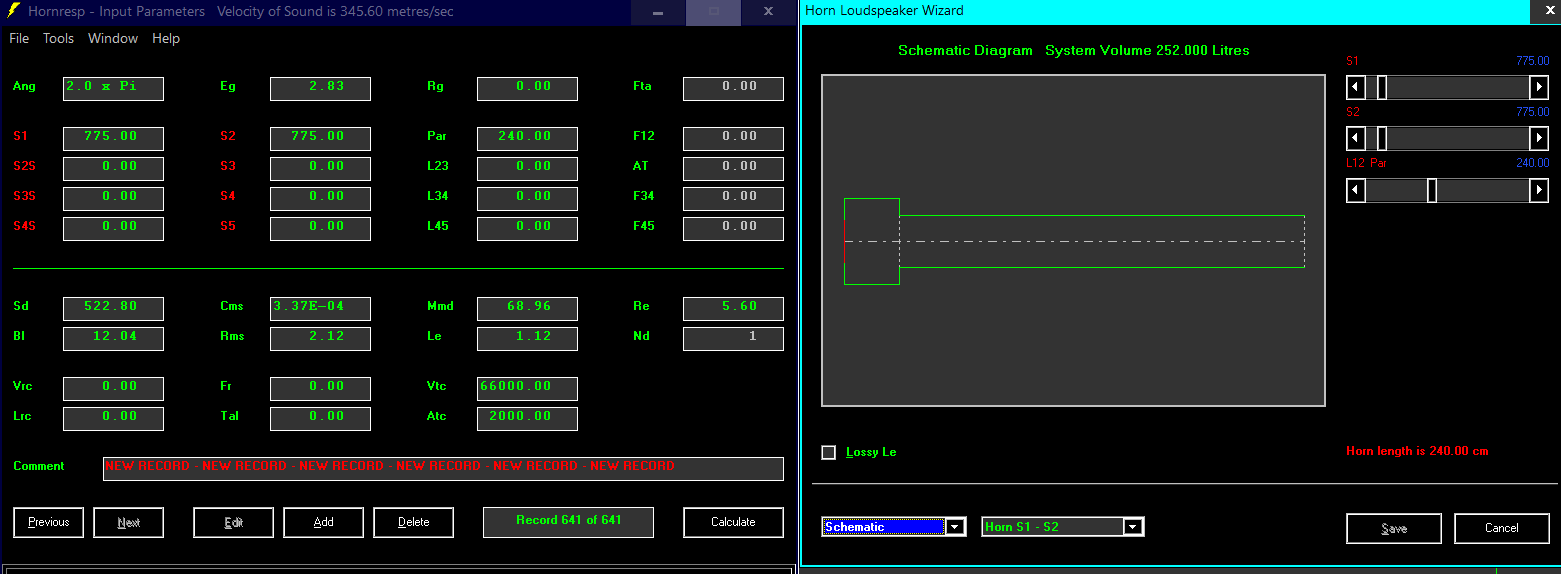Click the Tal value field
Viewport: 1561px width, 574px height.
320,418
